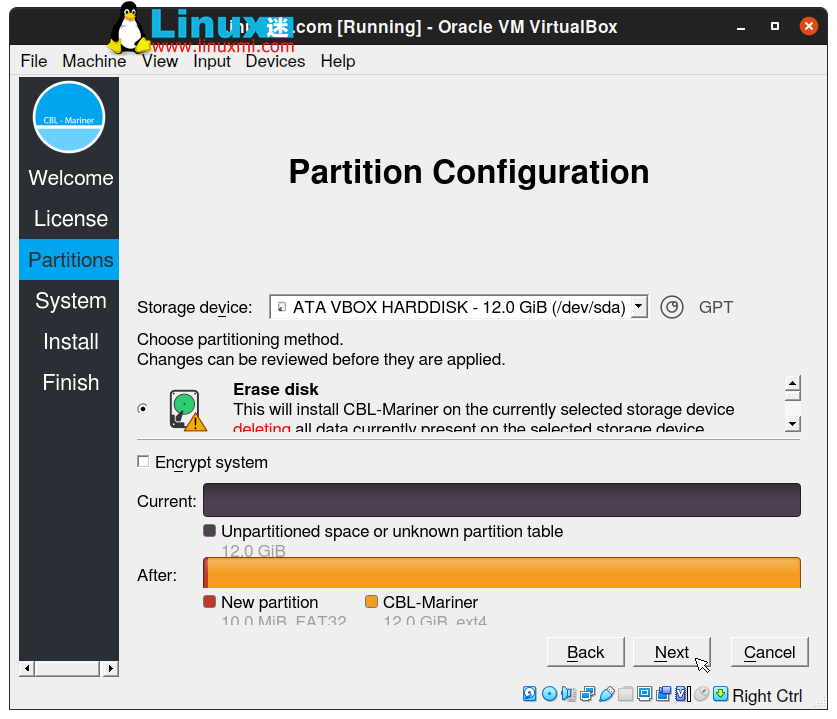Click the Welcome step in sidebar
The height and width of the screenshot is (719, 837).
[x=70, y=178]
